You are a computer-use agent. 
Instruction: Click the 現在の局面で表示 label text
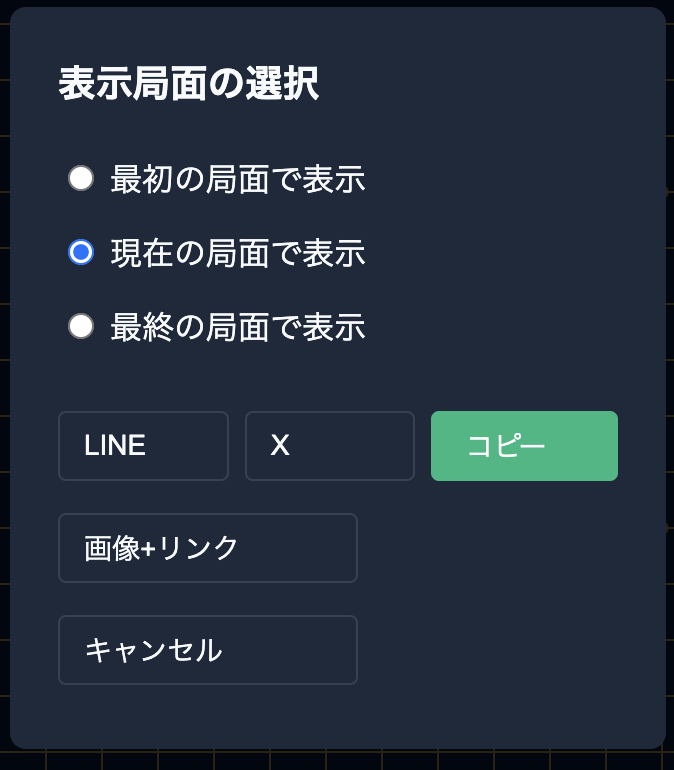pyautogui.click(x=238, y=253)
